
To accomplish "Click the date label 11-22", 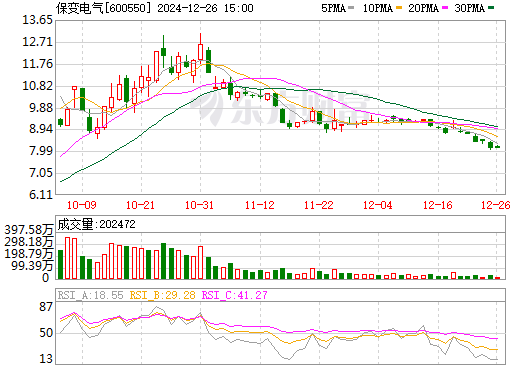I will 319,205.
